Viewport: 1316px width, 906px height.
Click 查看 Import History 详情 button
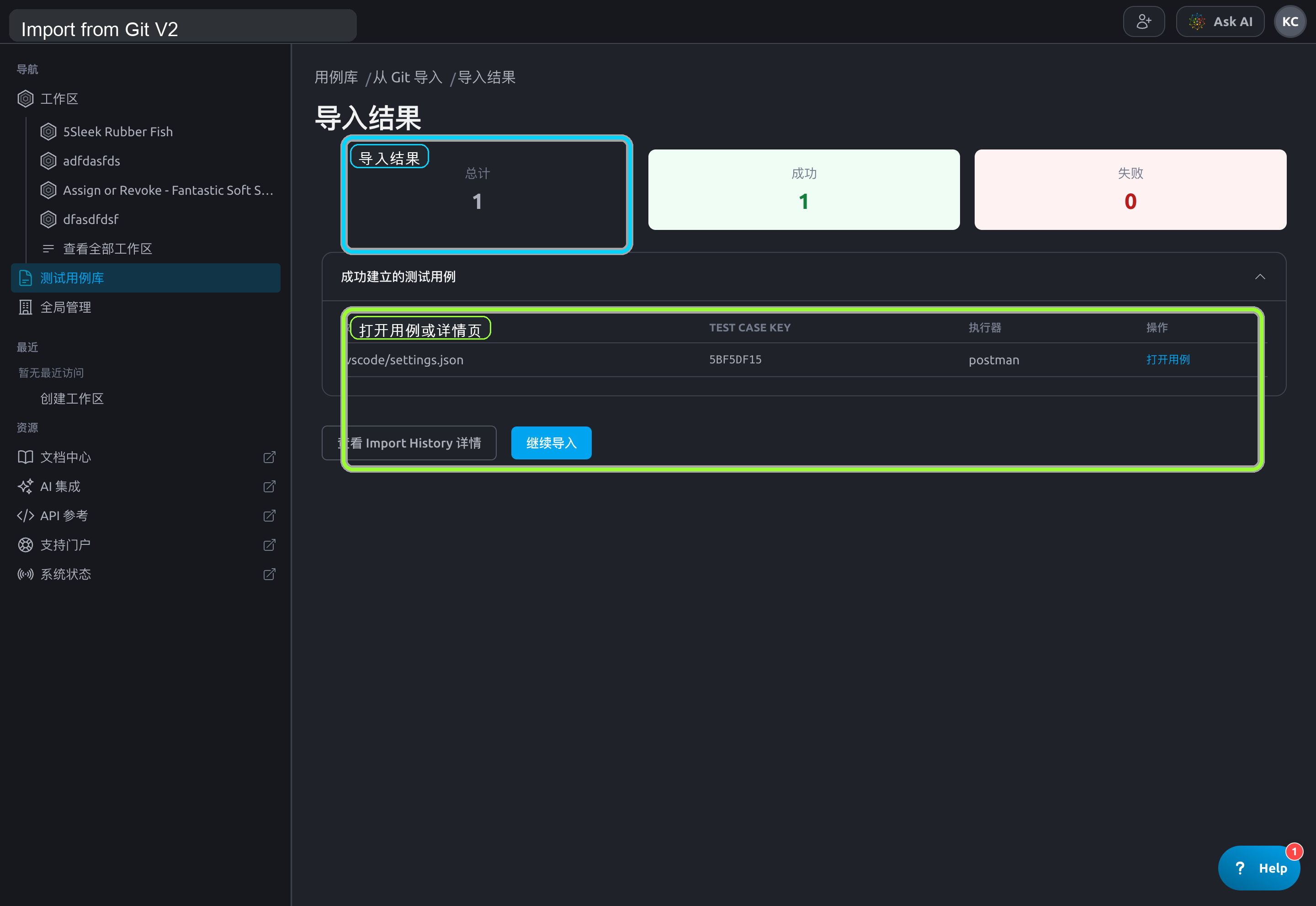coord(409,443)
